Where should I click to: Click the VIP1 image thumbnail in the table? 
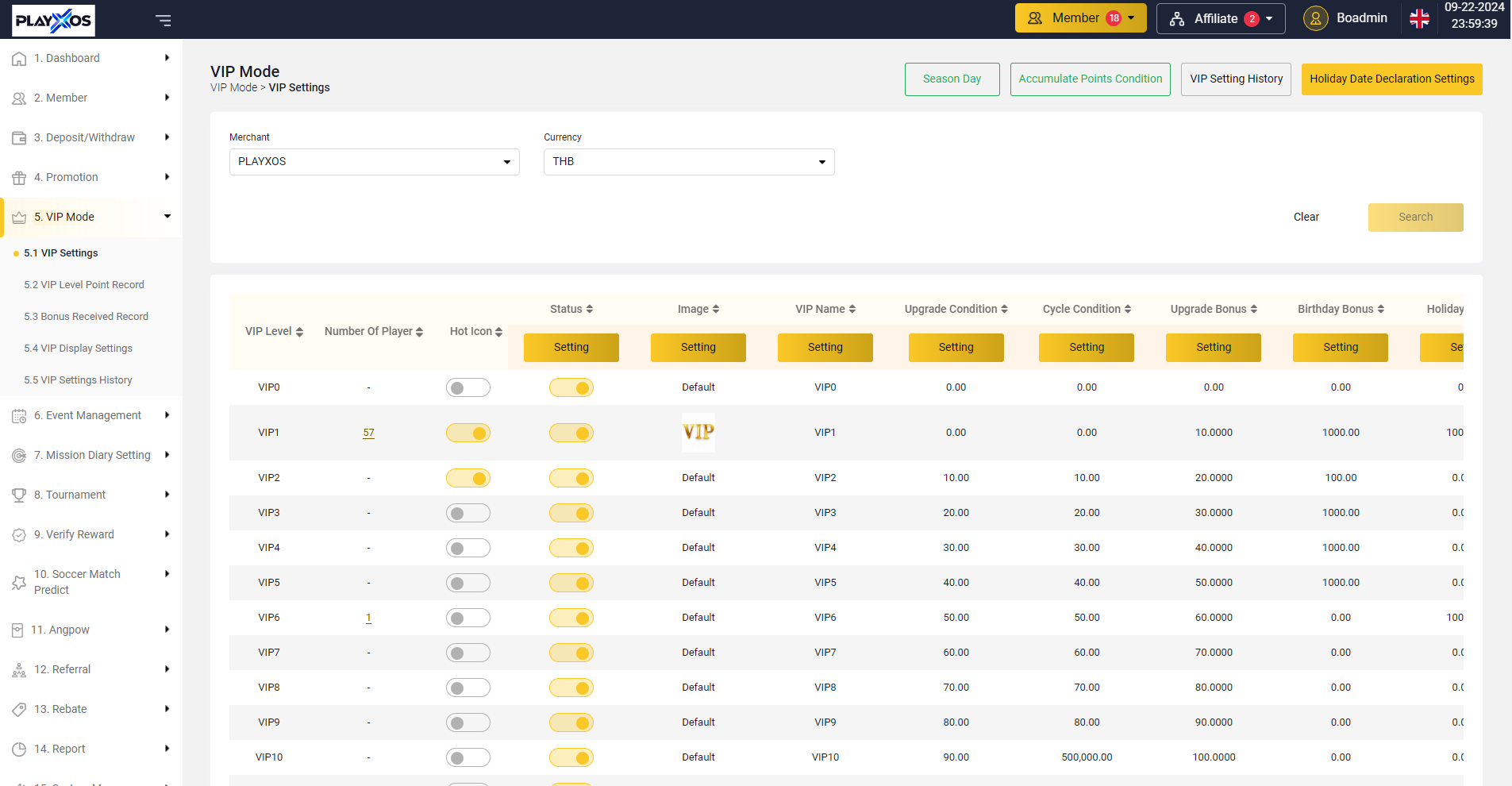coord(697,433)
